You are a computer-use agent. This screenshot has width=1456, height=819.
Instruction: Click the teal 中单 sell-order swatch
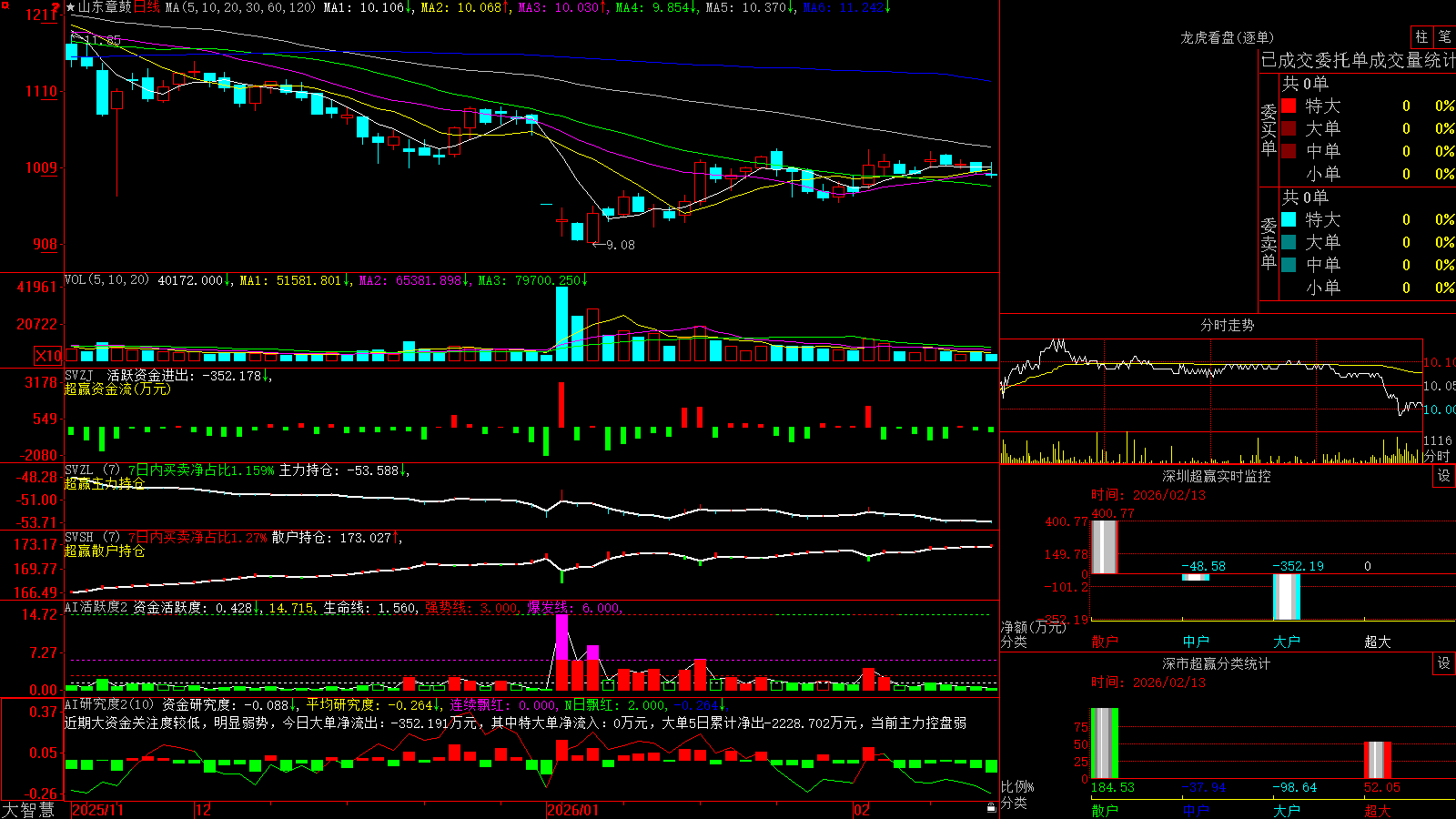pyautogui.click(x=1289, y=265)
